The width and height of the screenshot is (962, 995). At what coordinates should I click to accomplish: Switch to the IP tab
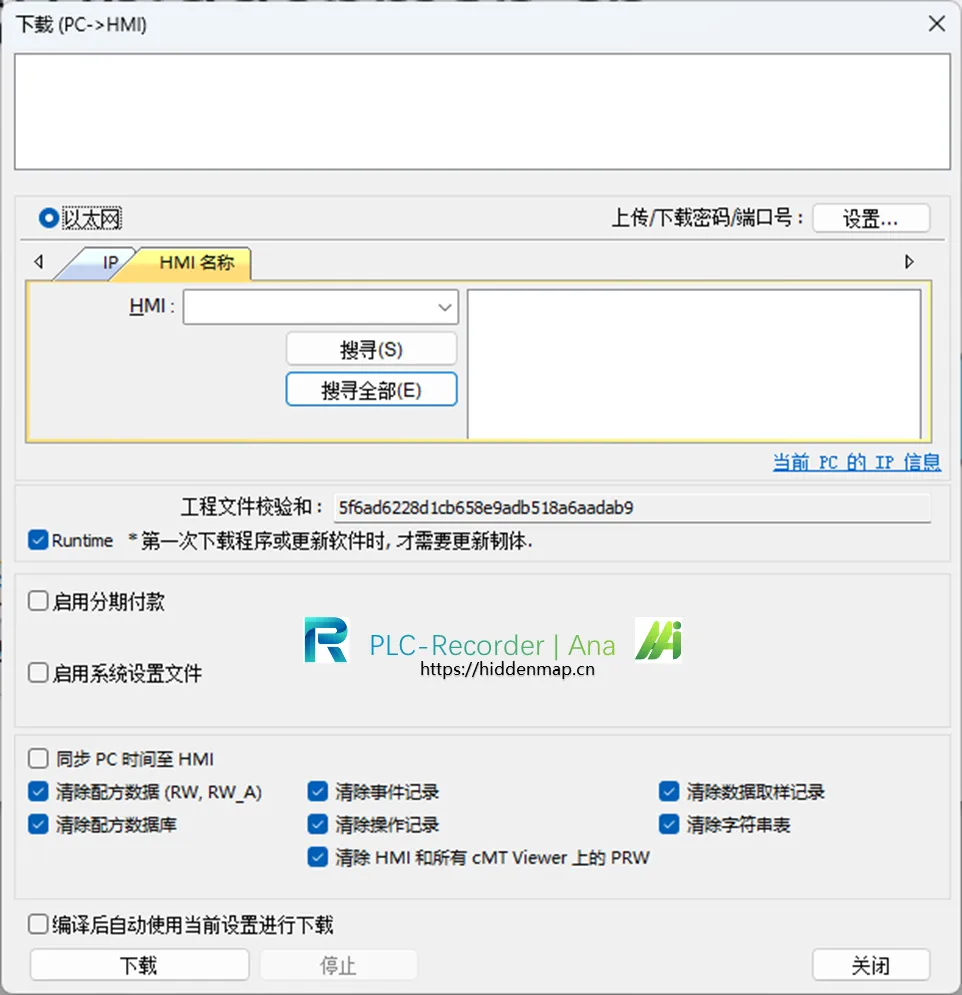110,263
